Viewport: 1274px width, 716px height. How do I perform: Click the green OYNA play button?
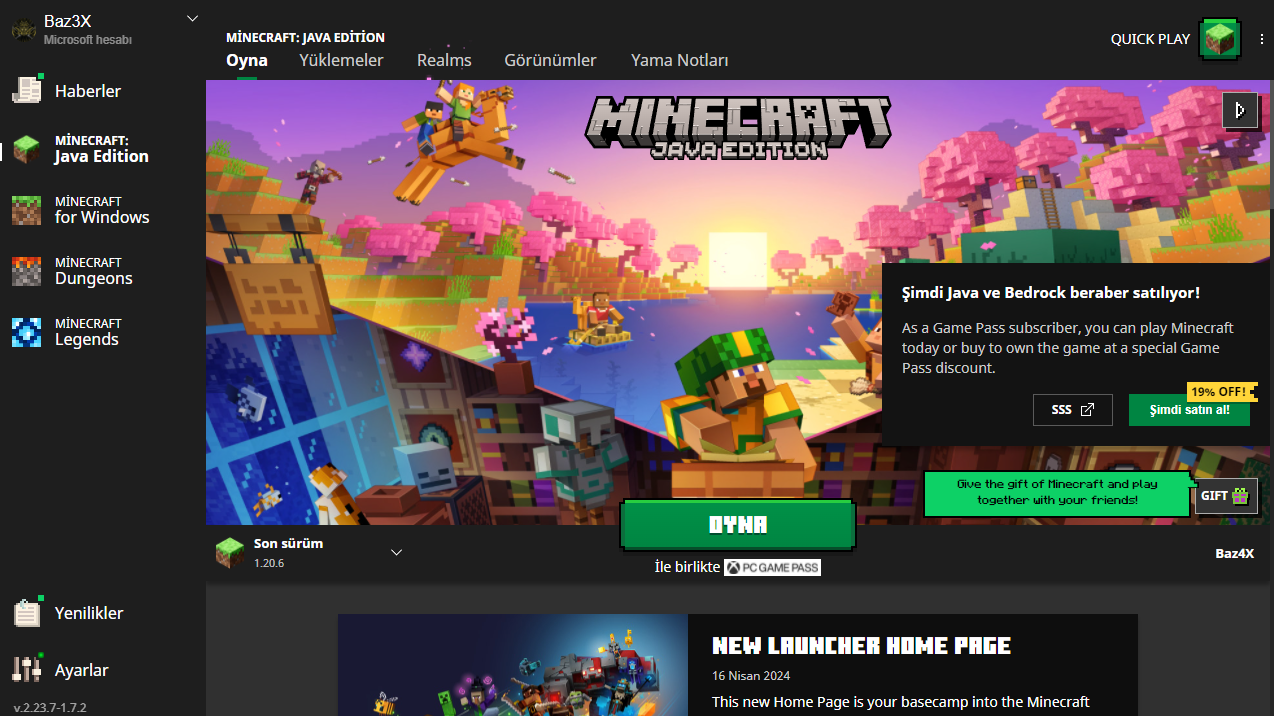pos(738,525)
